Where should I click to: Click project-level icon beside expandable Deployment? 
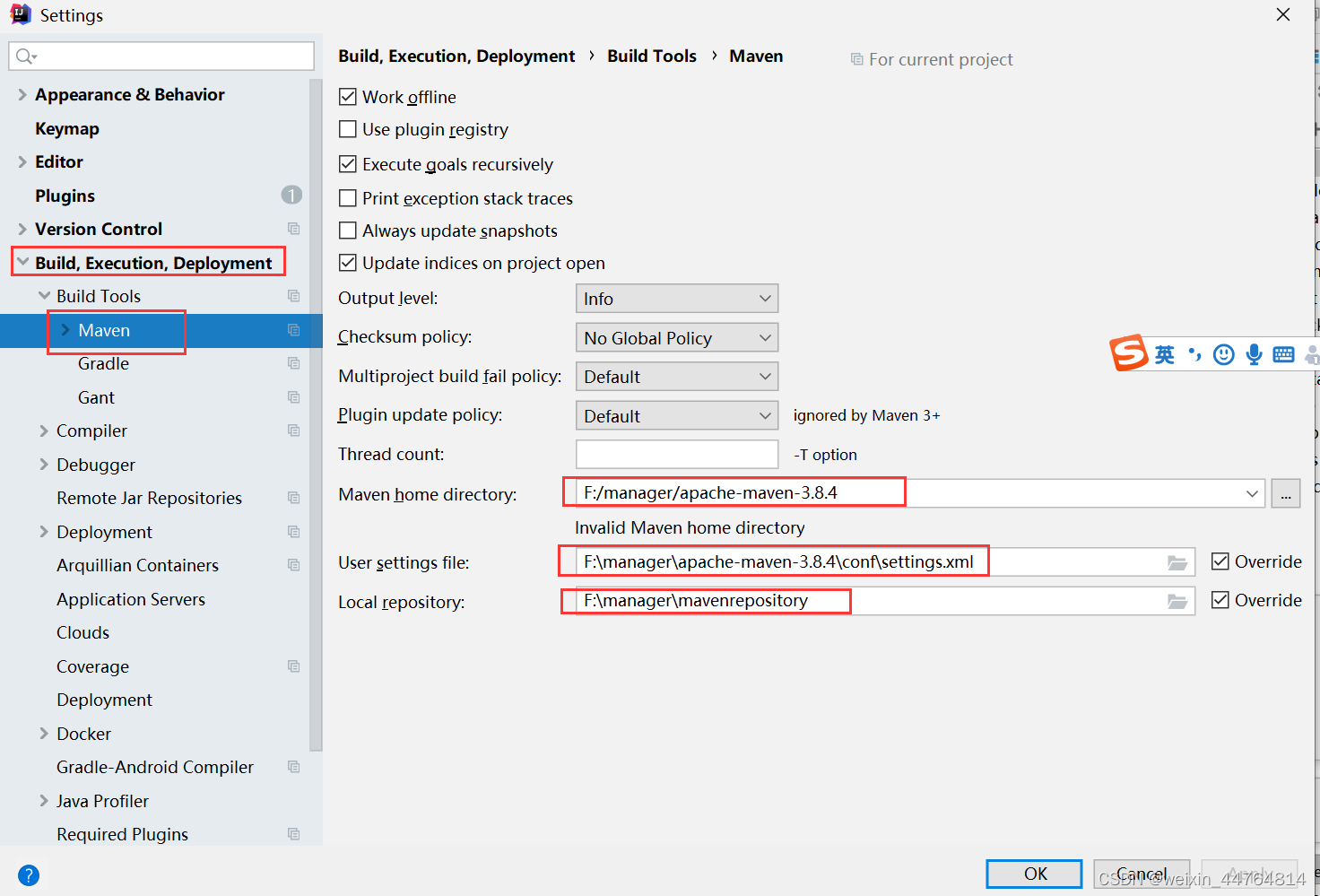(x=293, y=532)
